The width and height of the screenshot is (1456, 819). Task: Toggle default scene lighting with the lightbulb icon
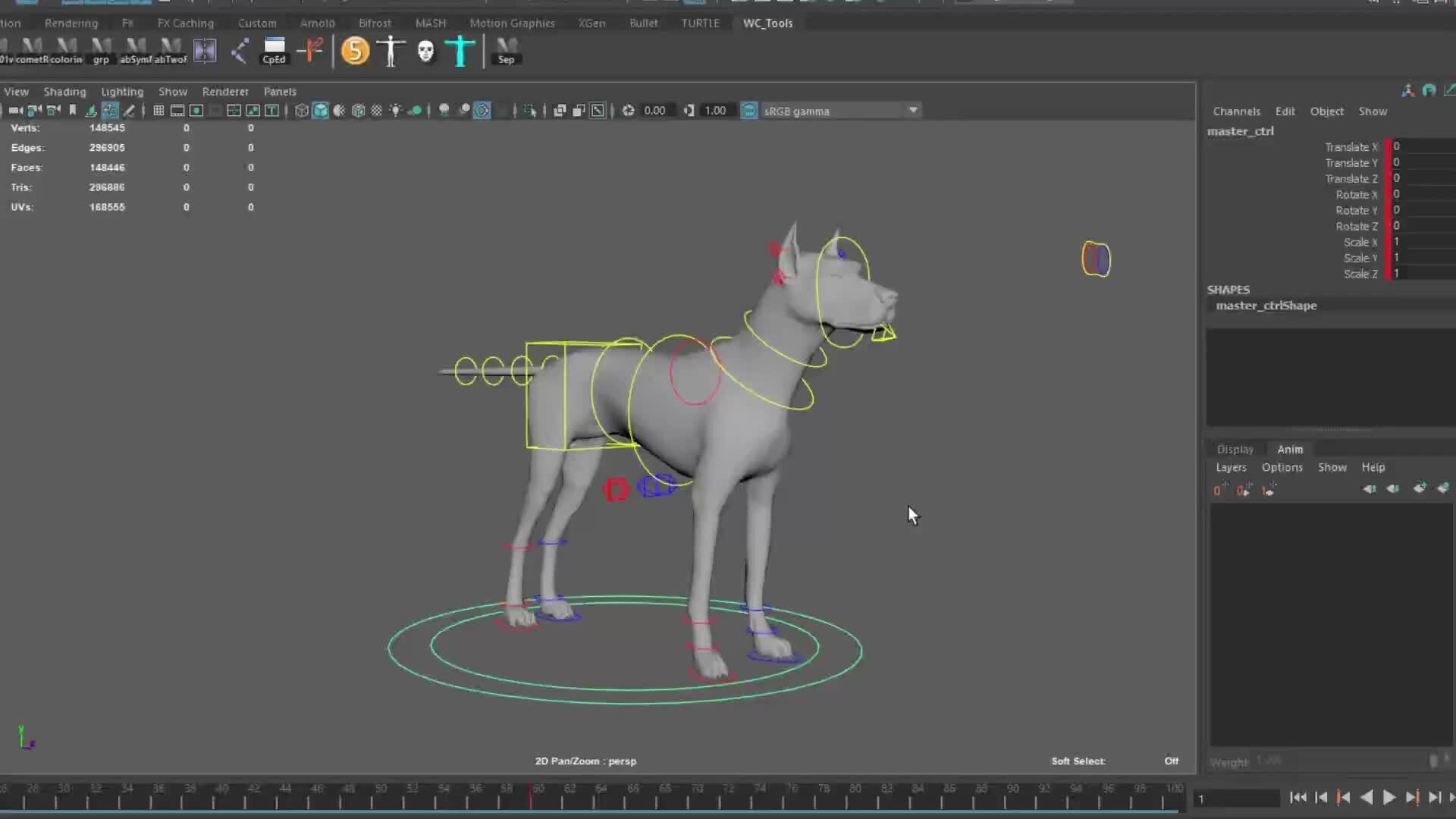click(395, 111)
